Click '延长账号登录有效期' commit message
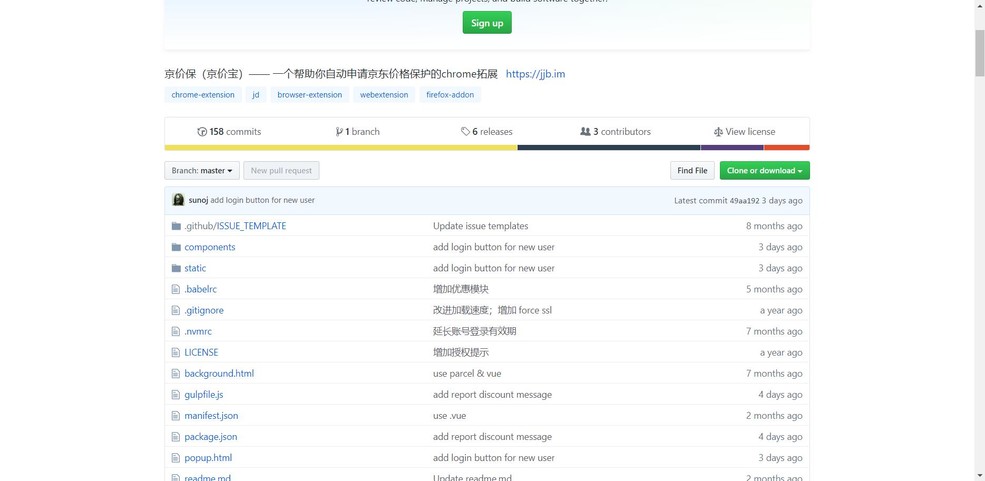The height and width of the screenshot is (481, 985). (474, 331)
